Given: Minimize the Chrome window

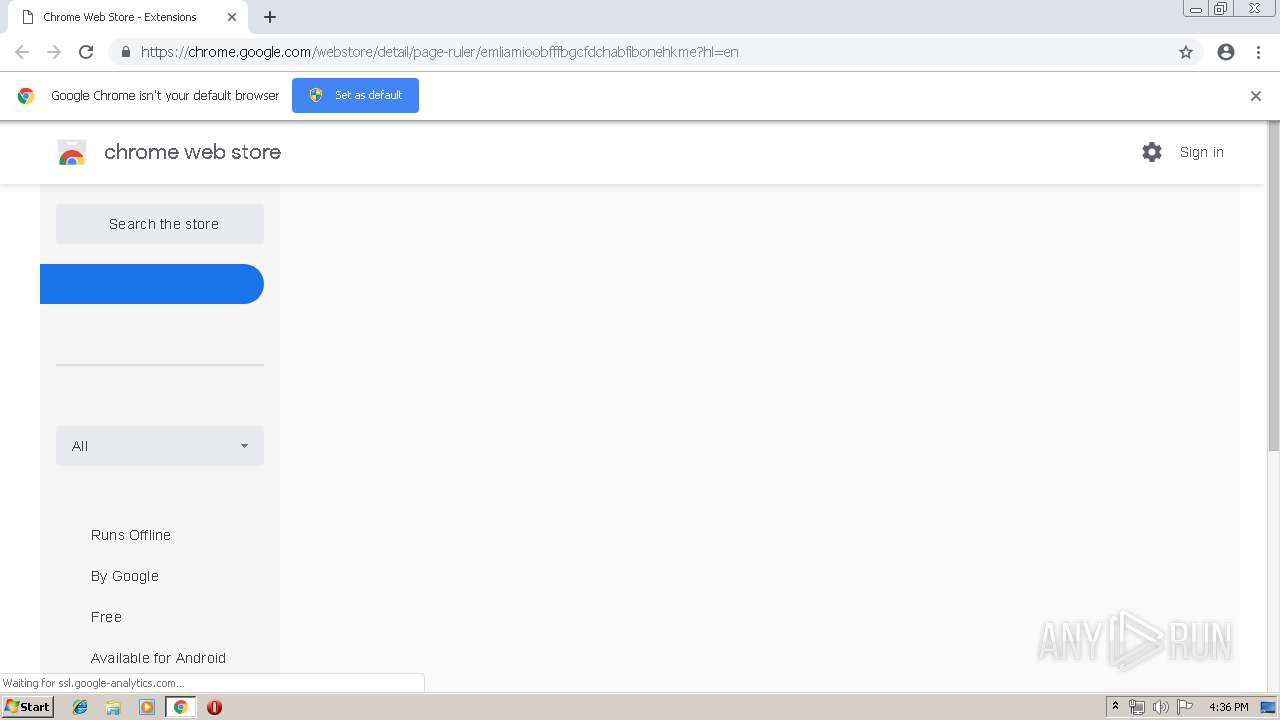Looking at the screenshot, I should click(1195, 9).
